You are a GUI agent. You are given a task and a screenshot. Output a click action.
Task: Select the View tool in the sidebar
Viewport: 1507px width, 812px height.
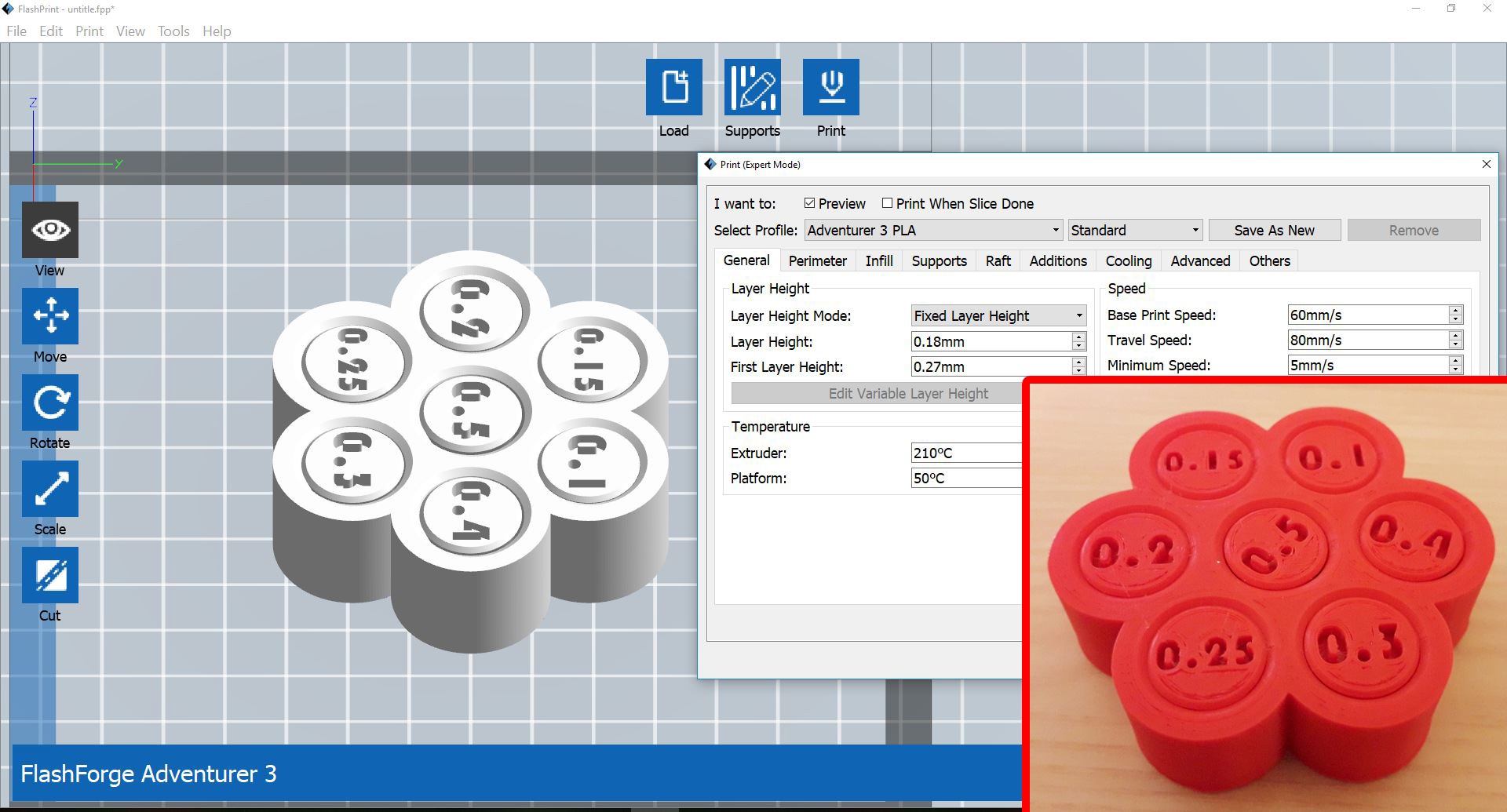click(49, 229)
